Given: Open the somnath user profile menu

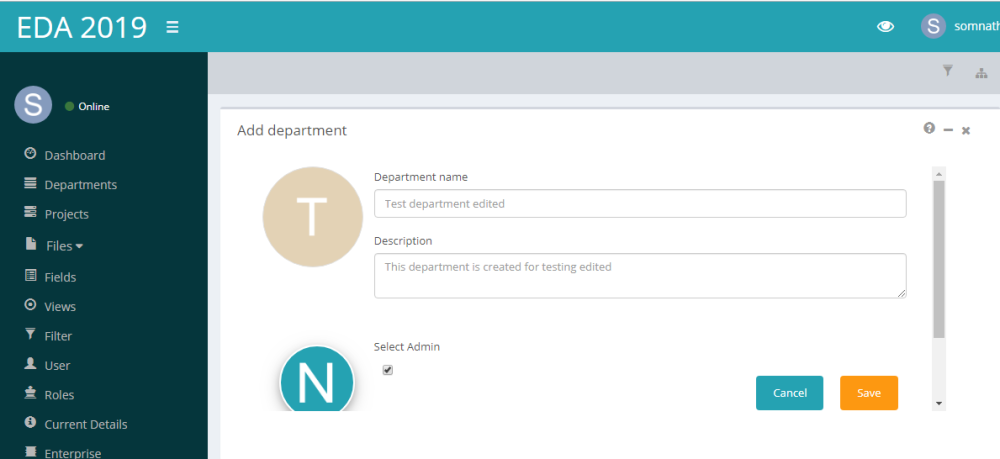Looking at the screenshot, I should (x=958, y=27).
